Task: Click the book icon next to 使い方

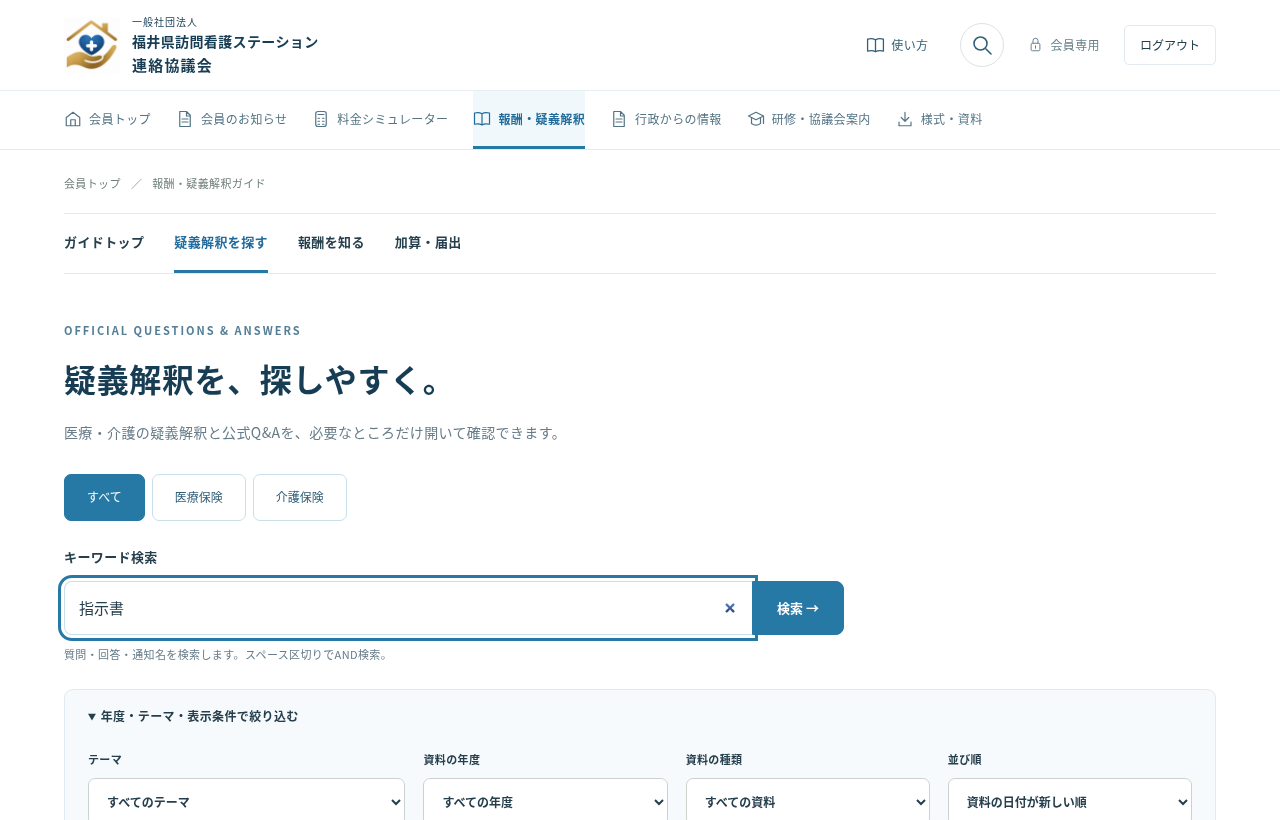Action: tap(875, 45)
